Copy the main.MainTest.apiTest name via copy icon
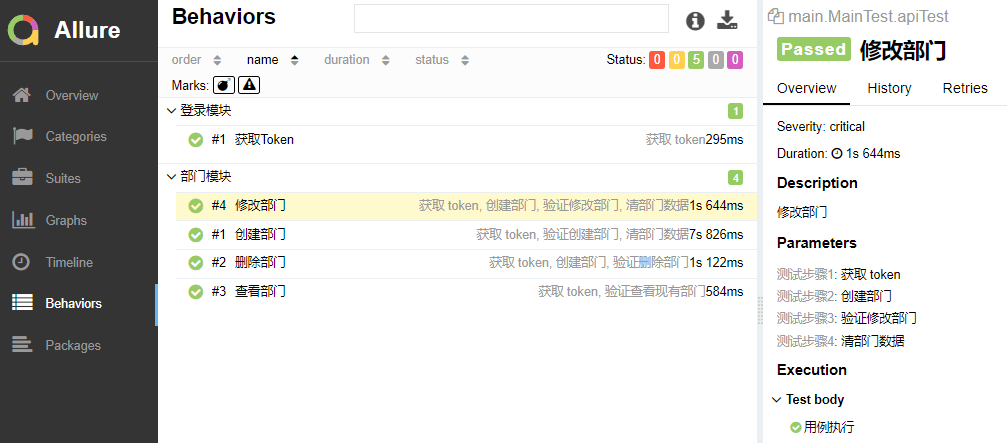This screenshot has height=443, width=1007. 776,16
